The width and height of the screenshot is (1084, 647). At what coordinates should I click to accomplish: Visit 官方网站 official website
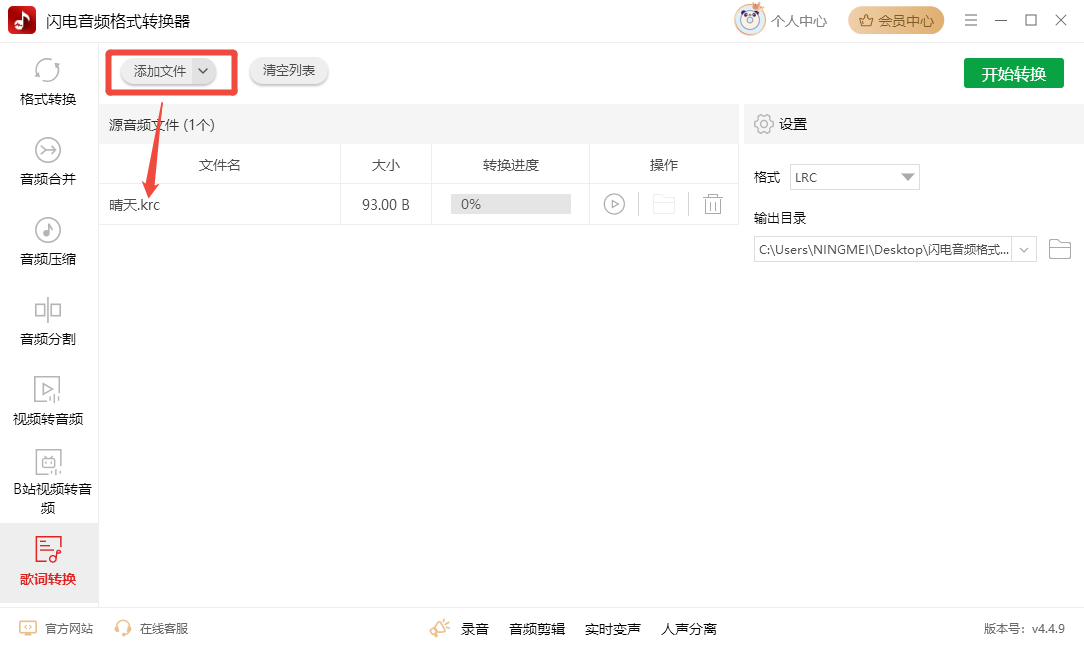(57, 629)
